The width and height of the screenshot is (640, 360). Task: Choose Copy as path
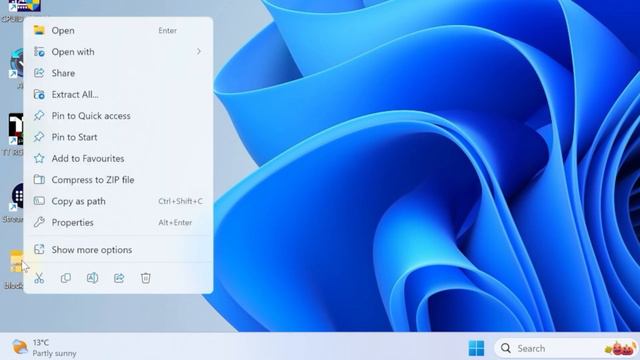pyautogui.click(x=118, y=201)
